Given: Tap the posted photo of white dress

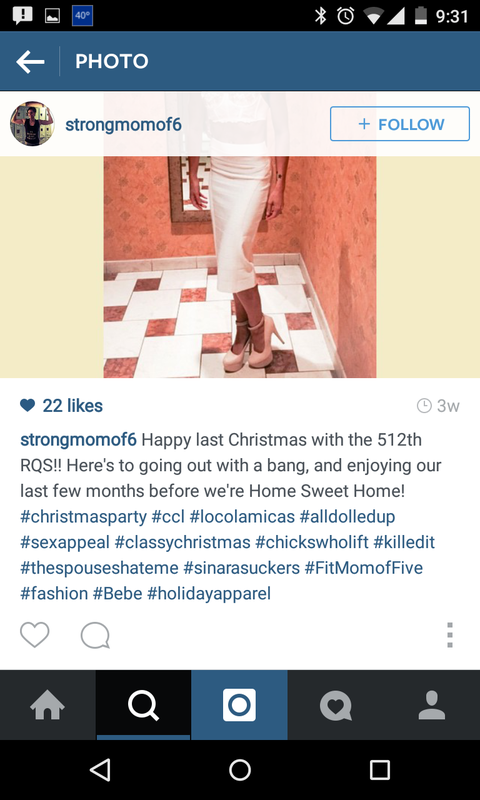Looking at the screenshot, I should [240, 236].
